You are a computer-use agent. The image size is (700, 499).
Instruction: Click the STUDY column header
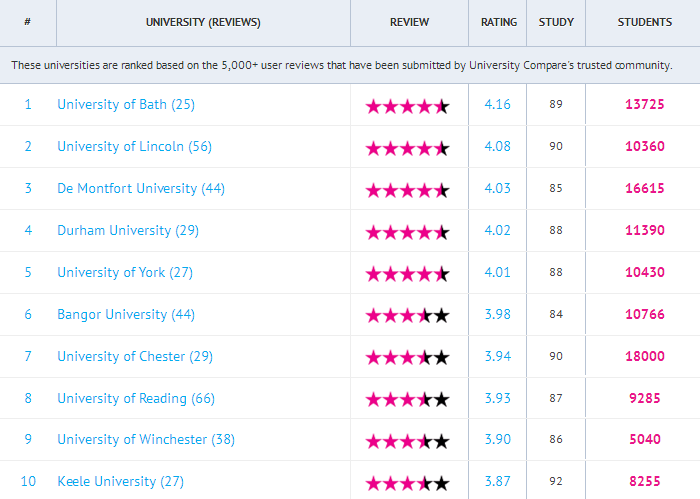[556, 22]
